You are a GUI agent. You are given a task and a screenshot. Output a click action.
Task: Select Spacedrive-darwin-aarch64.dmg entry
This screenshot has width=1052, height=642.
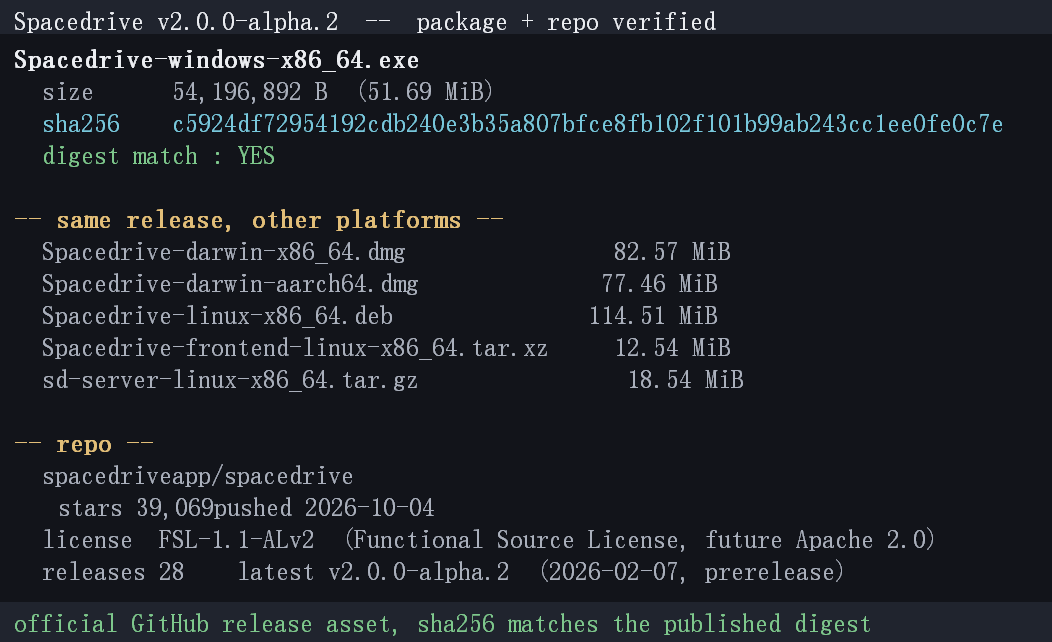(230, 284)
